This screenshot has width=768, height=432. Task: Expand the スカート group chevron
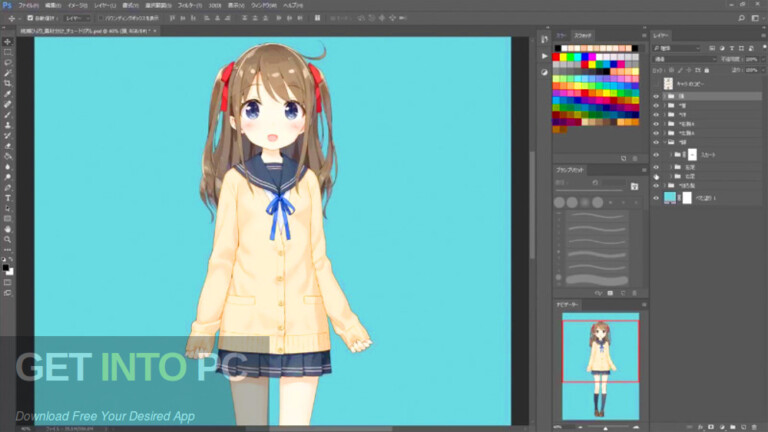[671, 155]
